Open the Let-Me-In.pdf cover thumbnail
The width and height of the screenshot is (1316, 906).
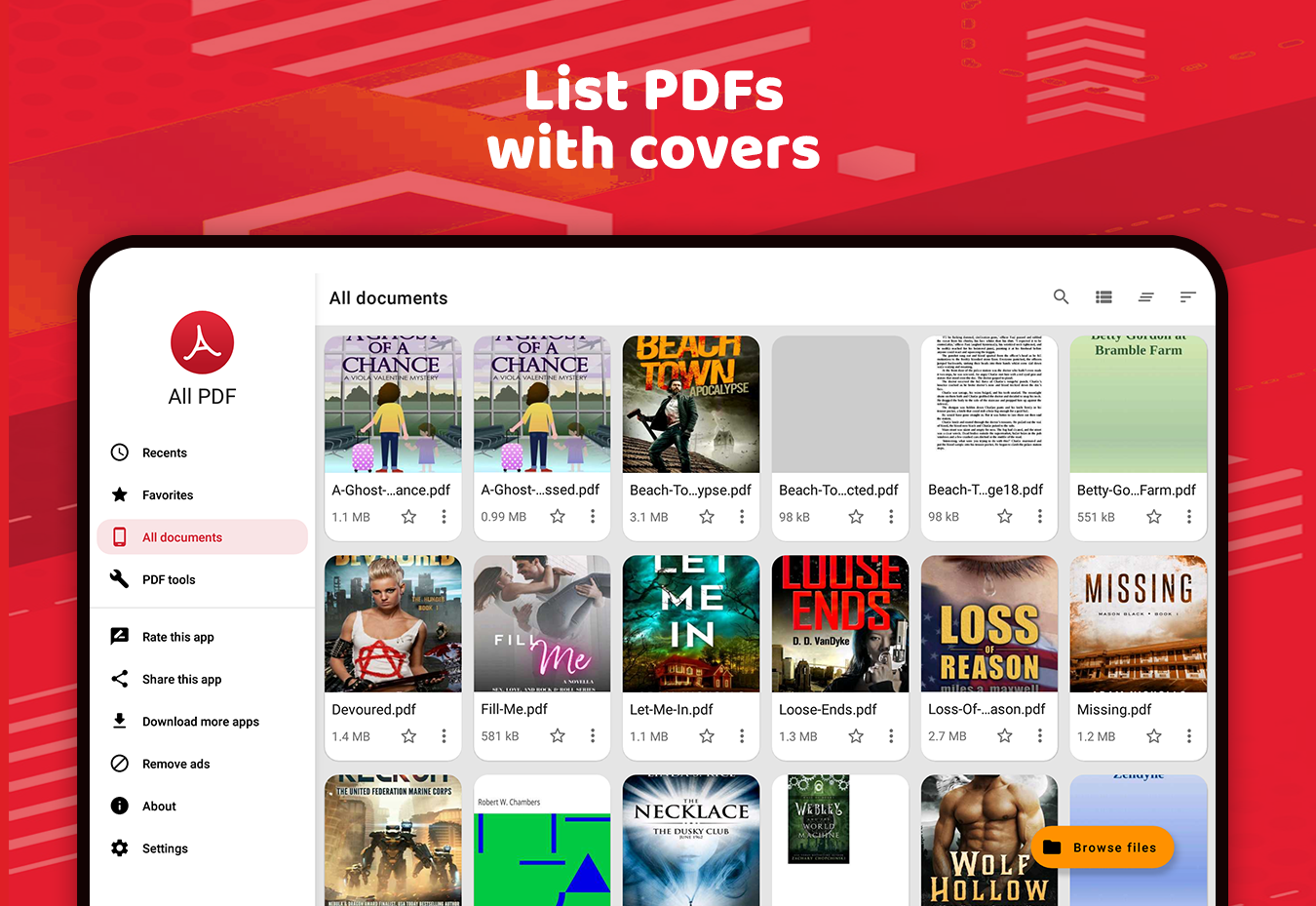coord(690,623)
